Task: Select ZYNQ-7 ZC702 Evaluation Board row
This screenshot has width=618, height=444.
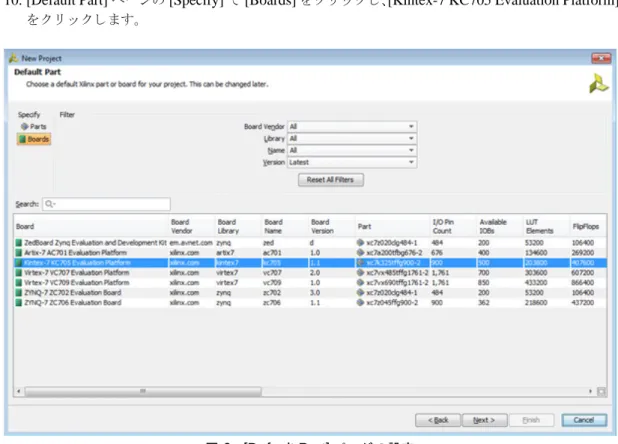Action: click(x=311, y=292)
